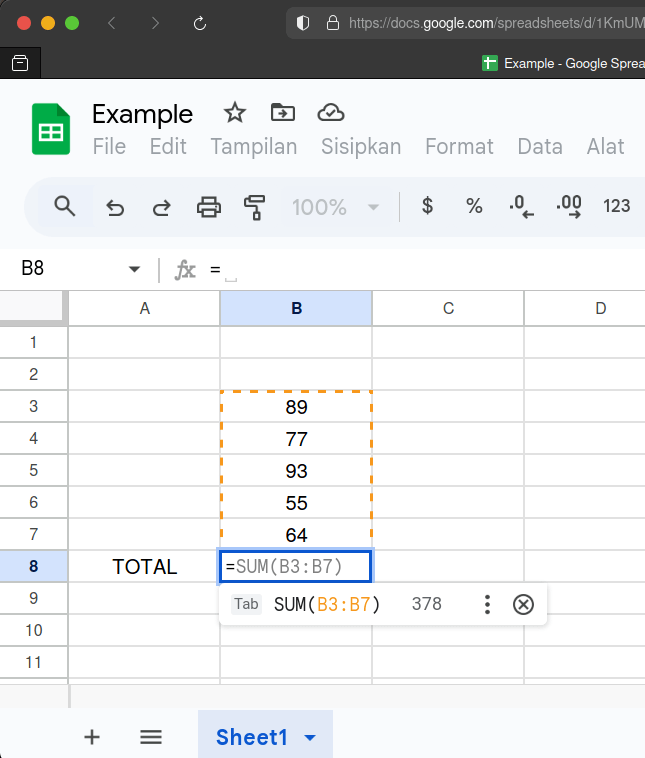
Task: Select column C header
Action: tap(448, 308)
